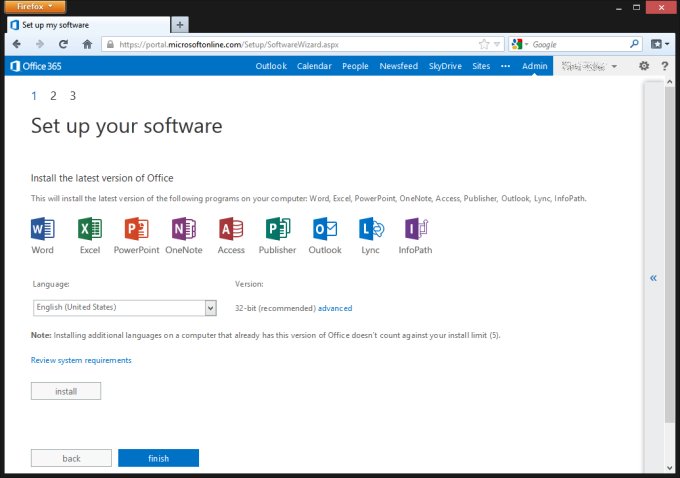Screen dimensions: 680x478
Task: Open the Office 365 settings gear
Action: 643,66
